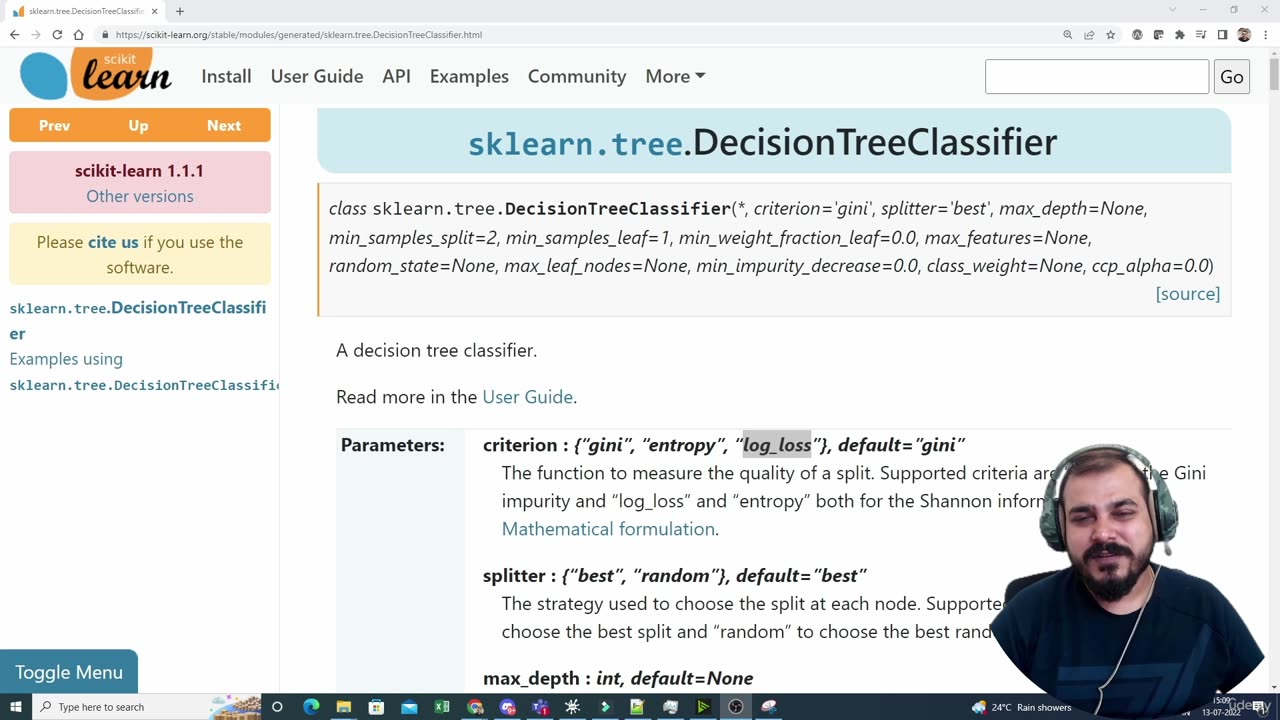Open Chrome's three-dot menu
The image size is (1280, 720).
click(1264, 34)
